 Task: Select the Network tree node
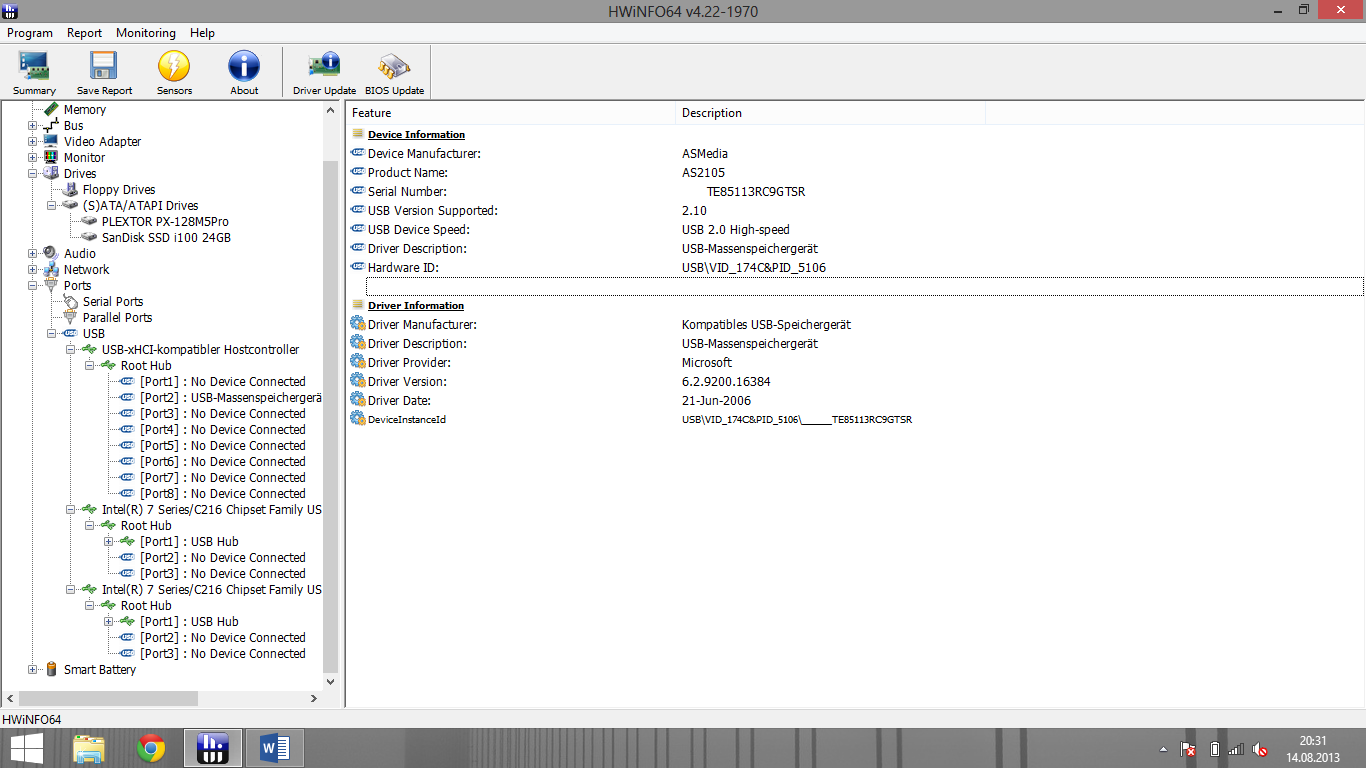click(x=86, y=270)
